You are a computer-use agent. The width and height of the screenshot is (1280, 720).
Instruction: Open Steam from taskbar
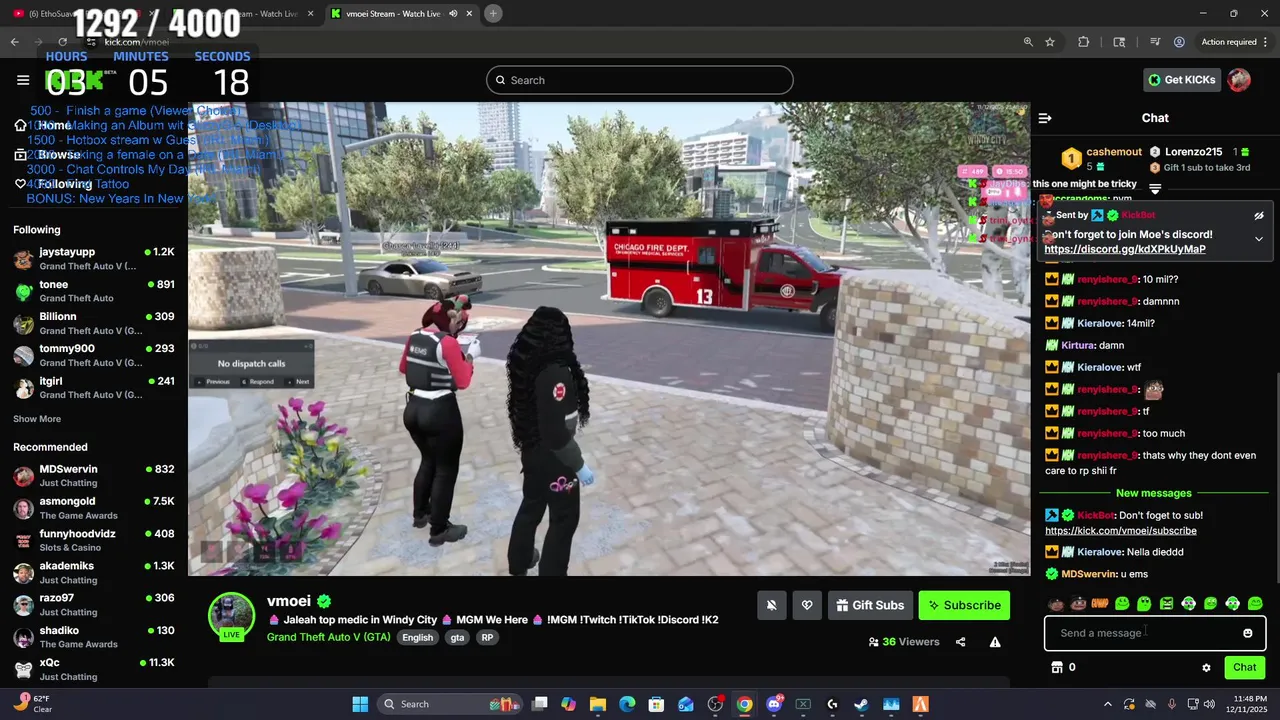(861, 704)
